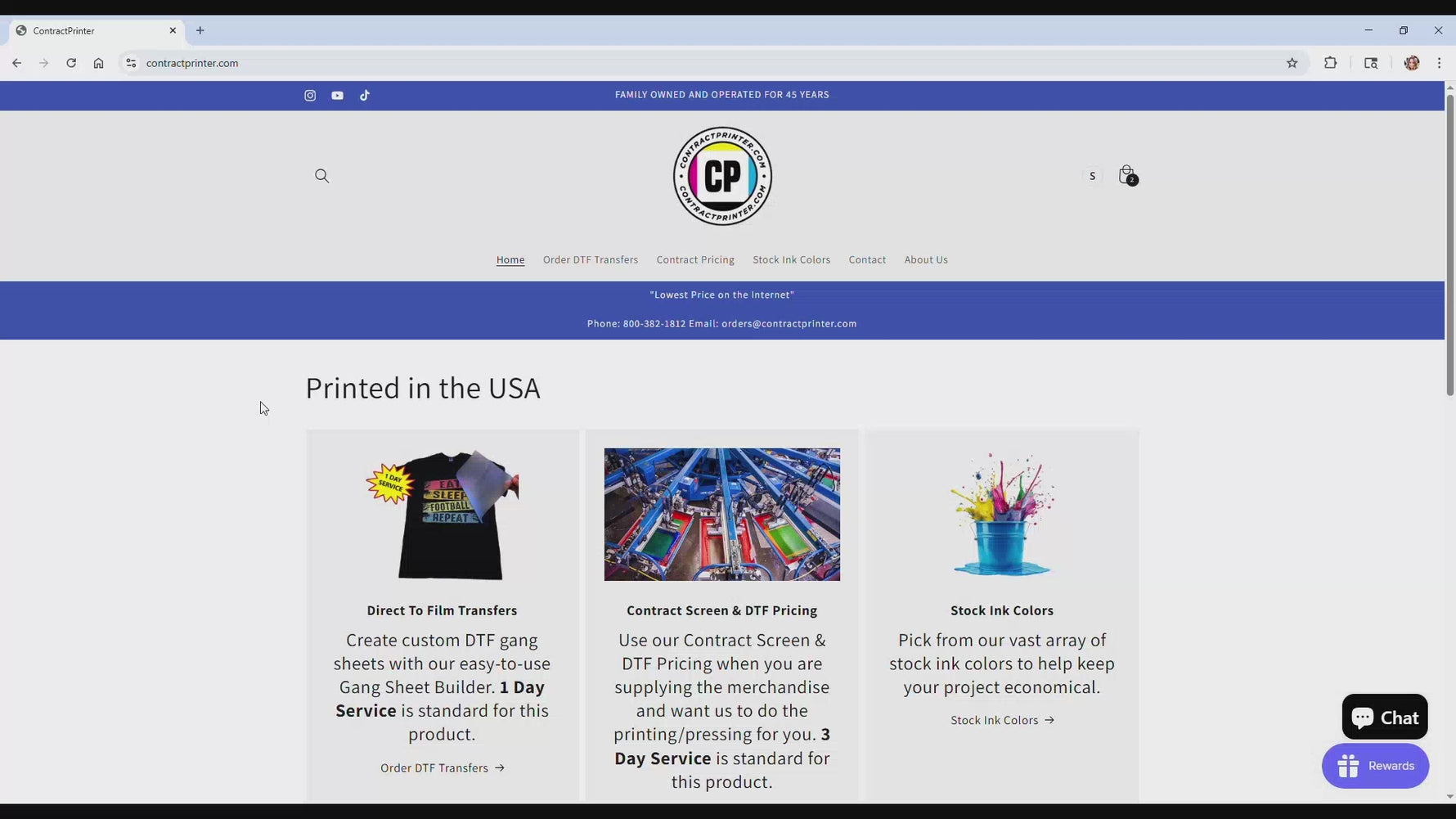Click the ContractPrinter CP logo
Viewport: 1456px width, 819px height.
click(x=721, y=176)
